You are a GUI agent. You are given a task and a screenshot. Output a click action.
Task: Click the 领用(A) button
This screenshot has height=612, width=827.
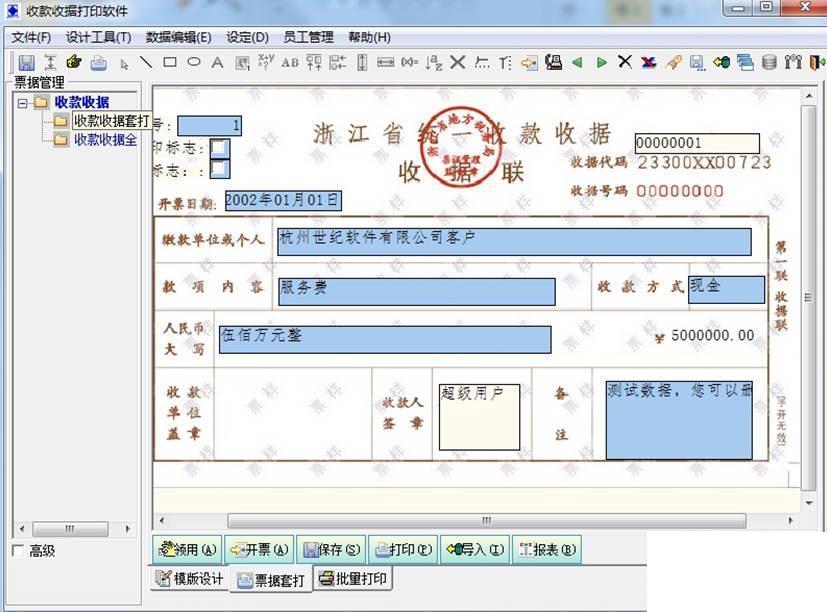(x=187, y=550)
